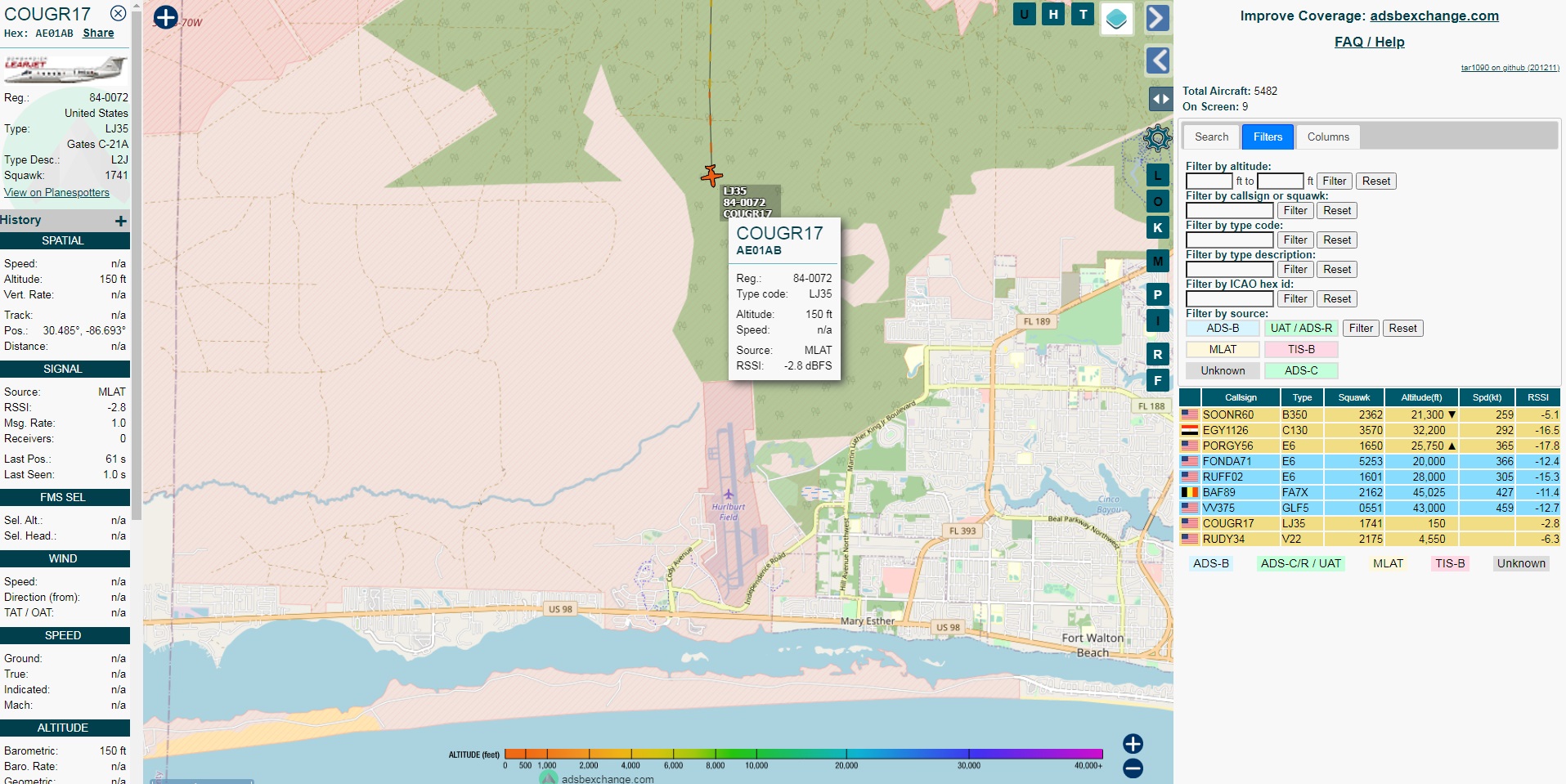The image size is (1566, 784).
Task: Apply the source filter
Action: pyautogui.click(x=1361, y=329)
